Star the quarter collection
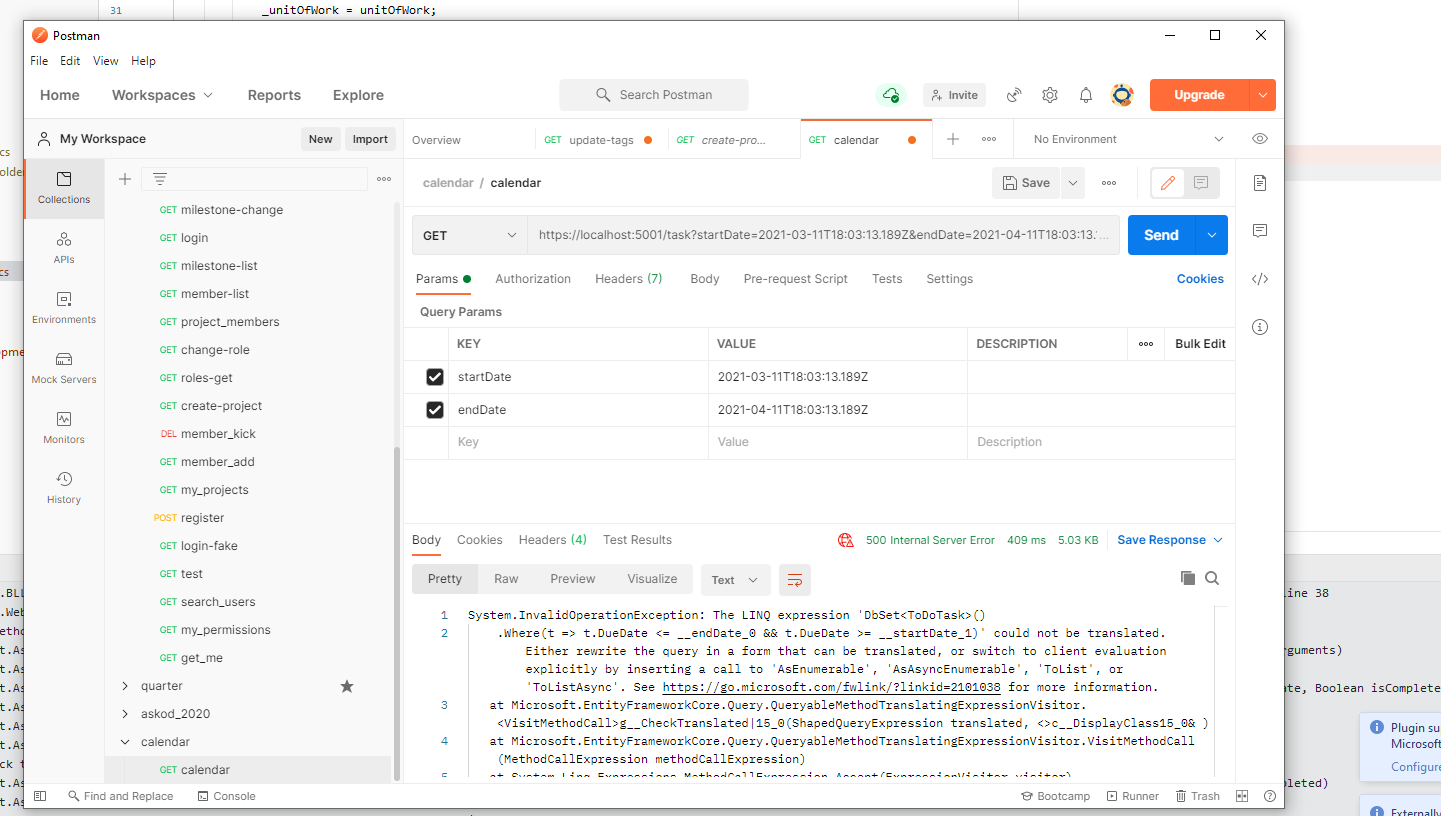Screen dimensions: 1441x816 coord(347,686)
